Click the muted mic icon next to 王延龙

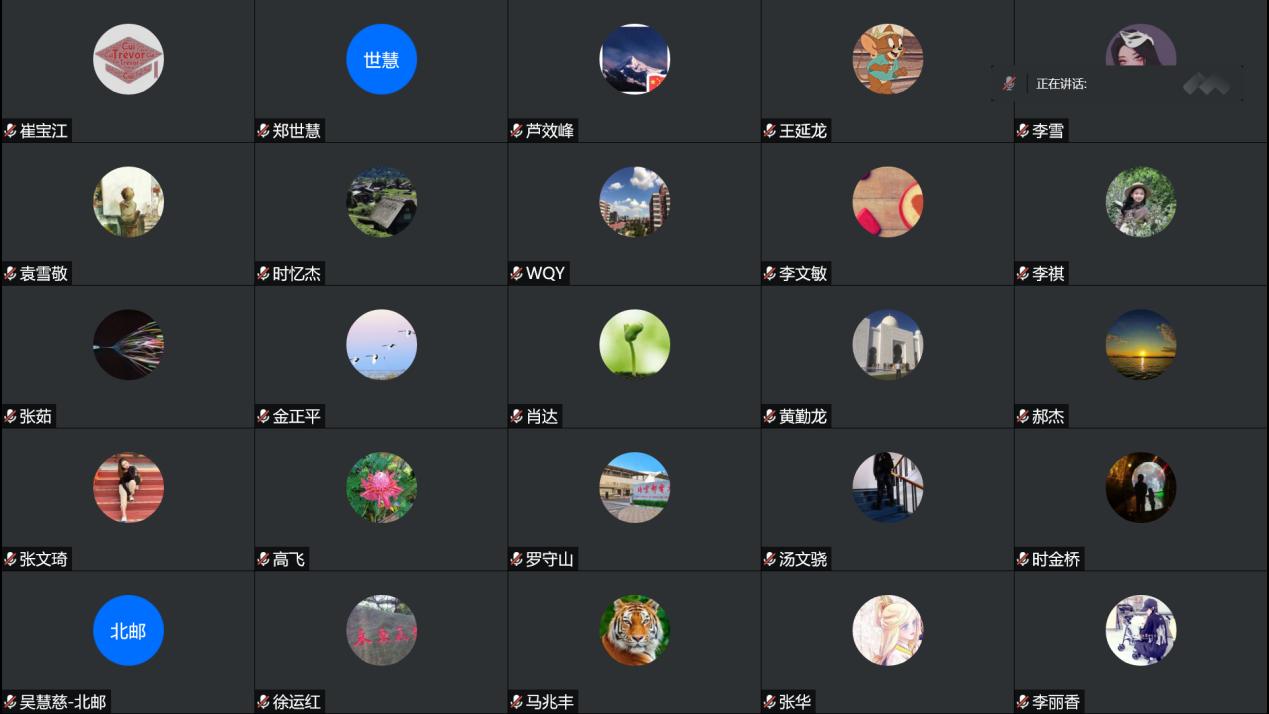[x=770, y=131]
